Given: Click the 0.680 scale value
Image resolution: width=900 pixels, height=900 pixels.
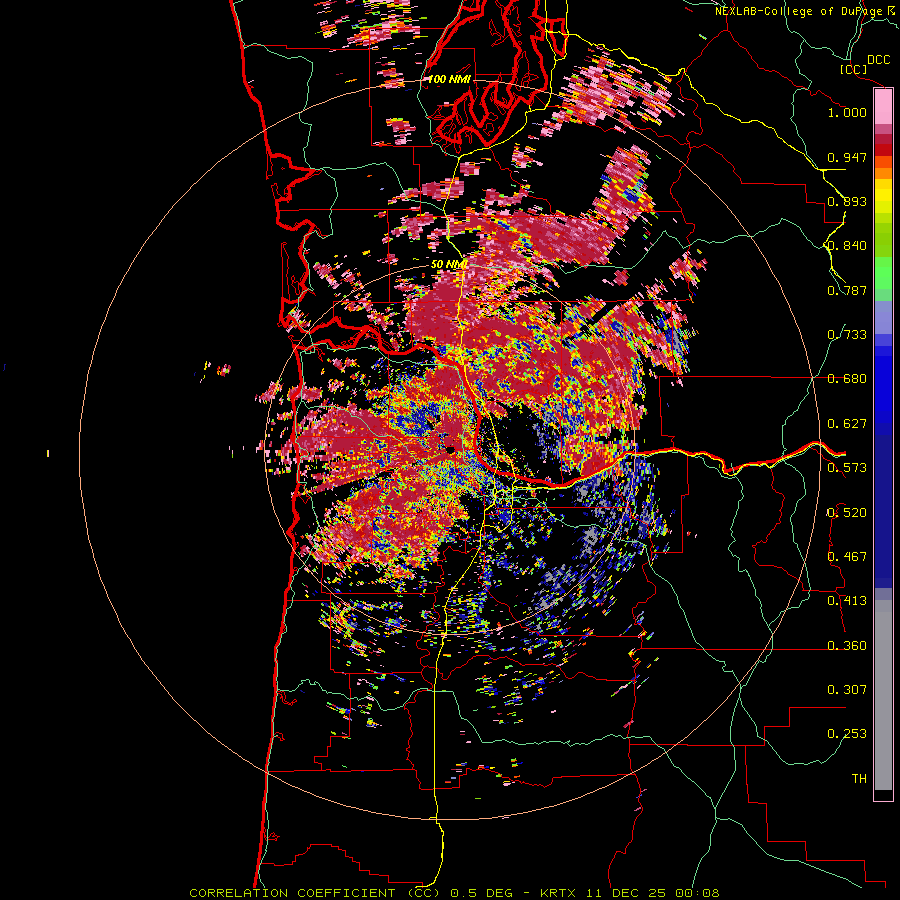Looking at the screenshot, I should point(847,379).
